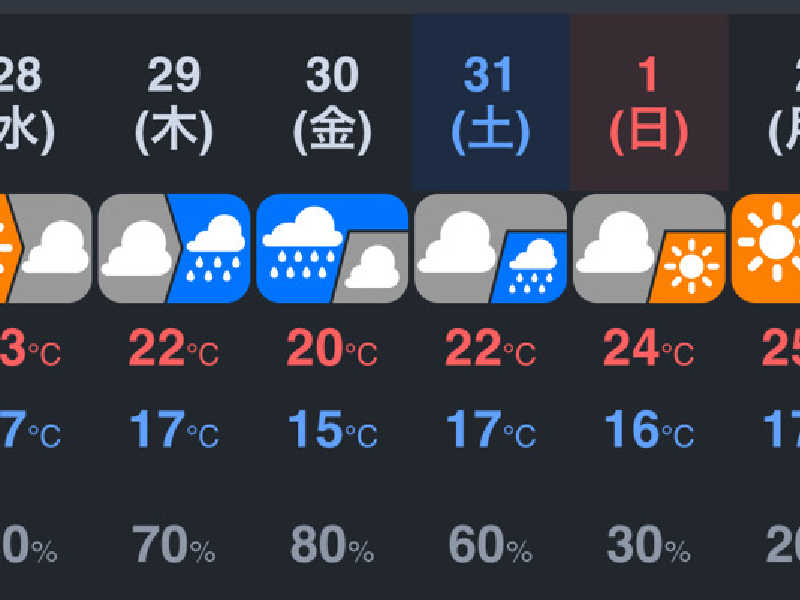The image size is (800, 600).
Task: Click the 15°C low temperature for Friday
Action: click(333, 430)
